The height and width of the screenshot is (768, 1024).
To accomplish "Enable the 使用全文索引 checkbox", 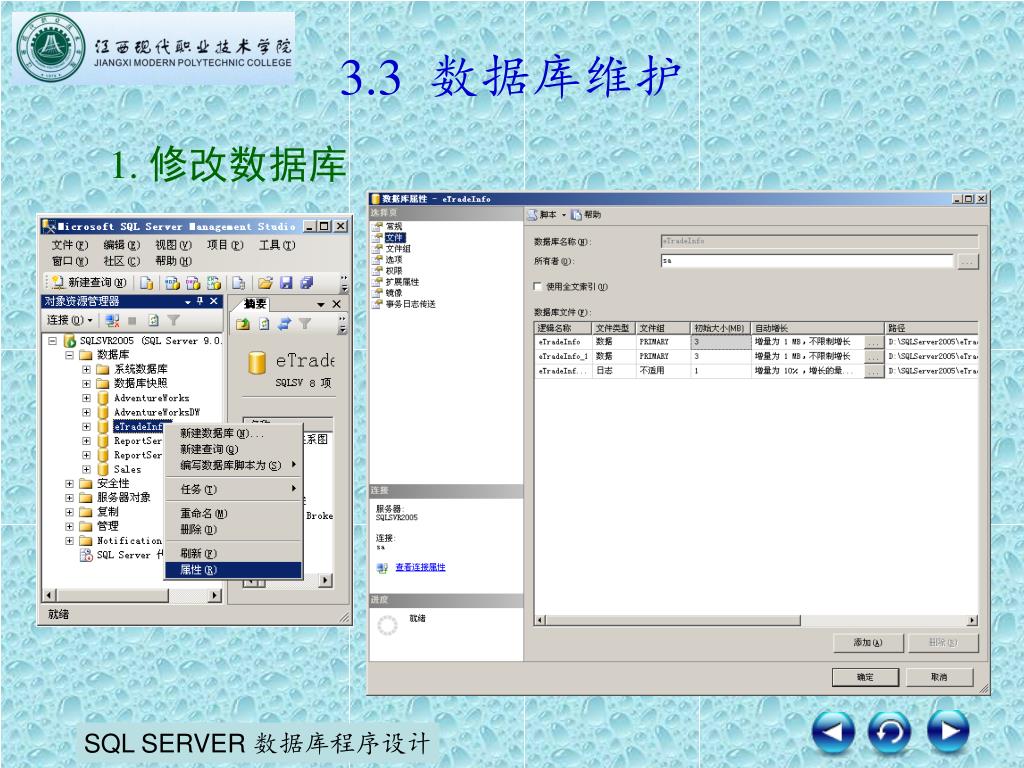I will 537,286.
